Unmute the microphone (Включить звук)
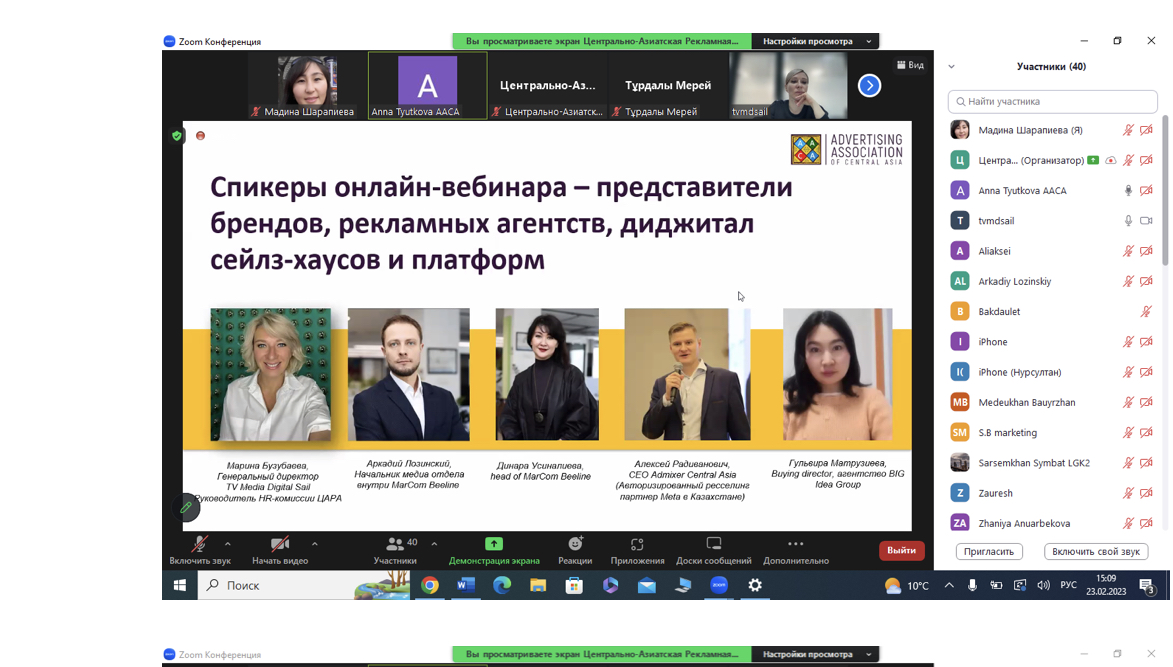 point(200,544)
